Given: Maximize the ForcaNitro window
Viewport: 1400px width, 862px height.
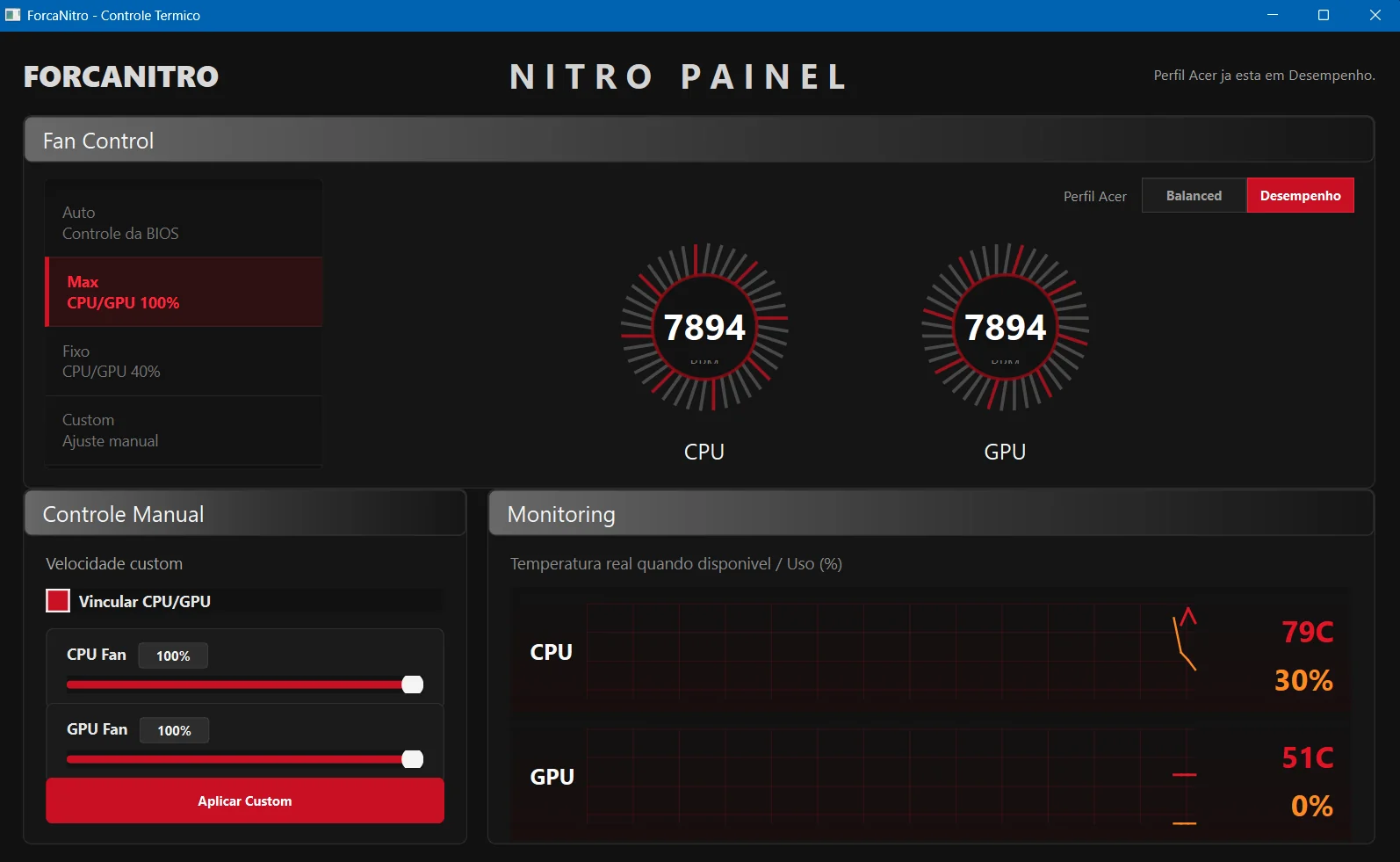Looking at the screenshot, I should [x=1324, y=15].
